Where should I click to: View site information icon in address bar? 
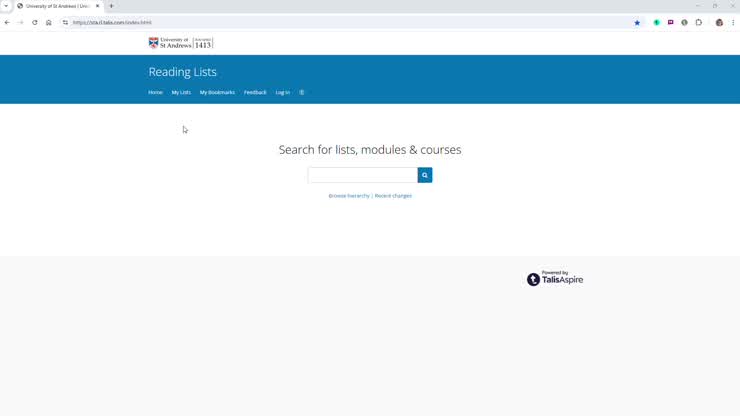(66, 22)
